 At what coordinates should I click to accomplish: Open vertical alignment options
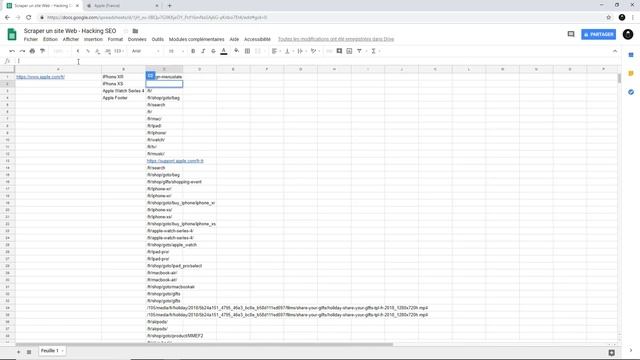pyautogui.click(x=288, y=51)
